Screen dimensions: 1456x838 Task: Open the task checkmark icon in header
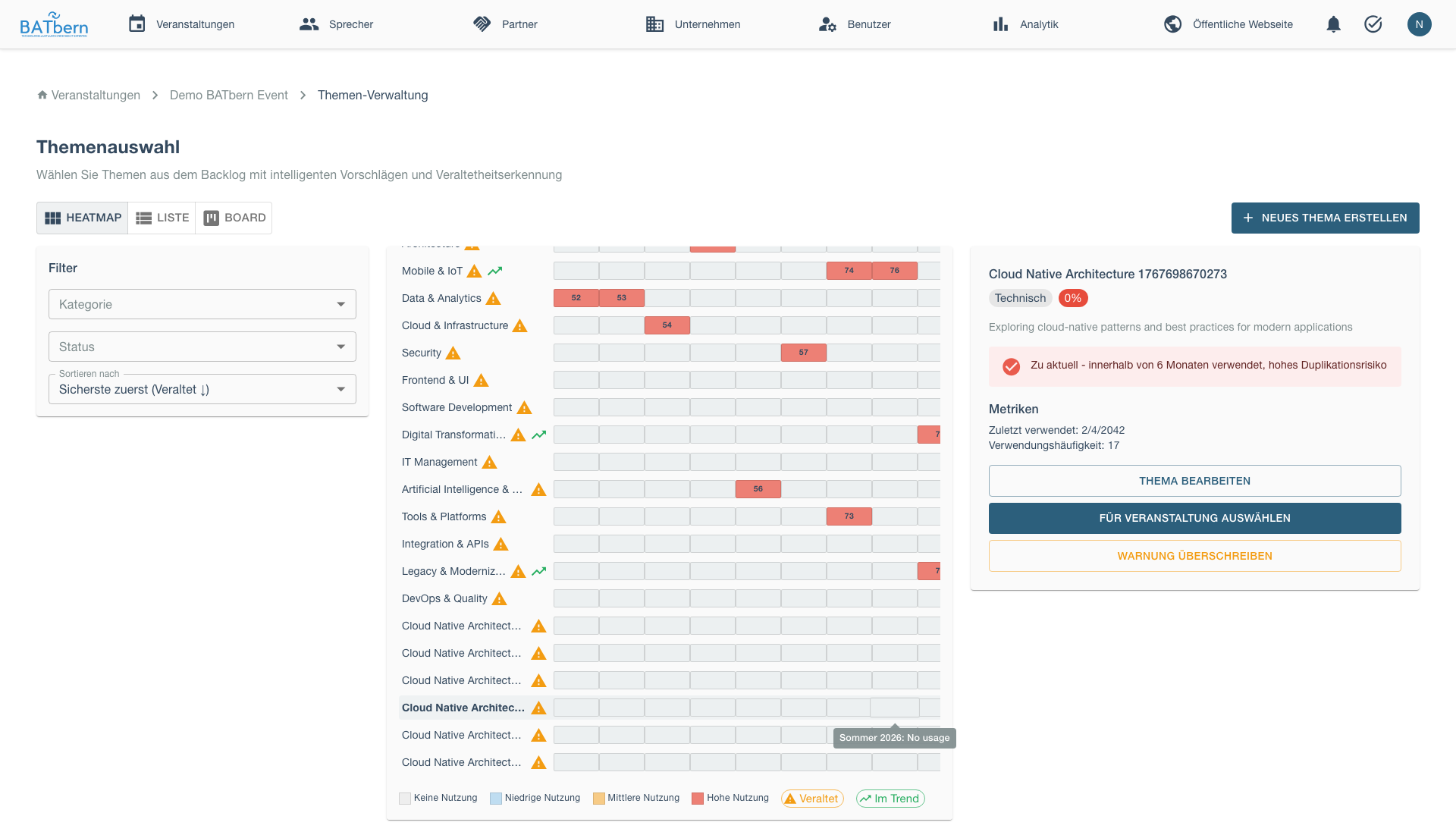point(1373,24)
